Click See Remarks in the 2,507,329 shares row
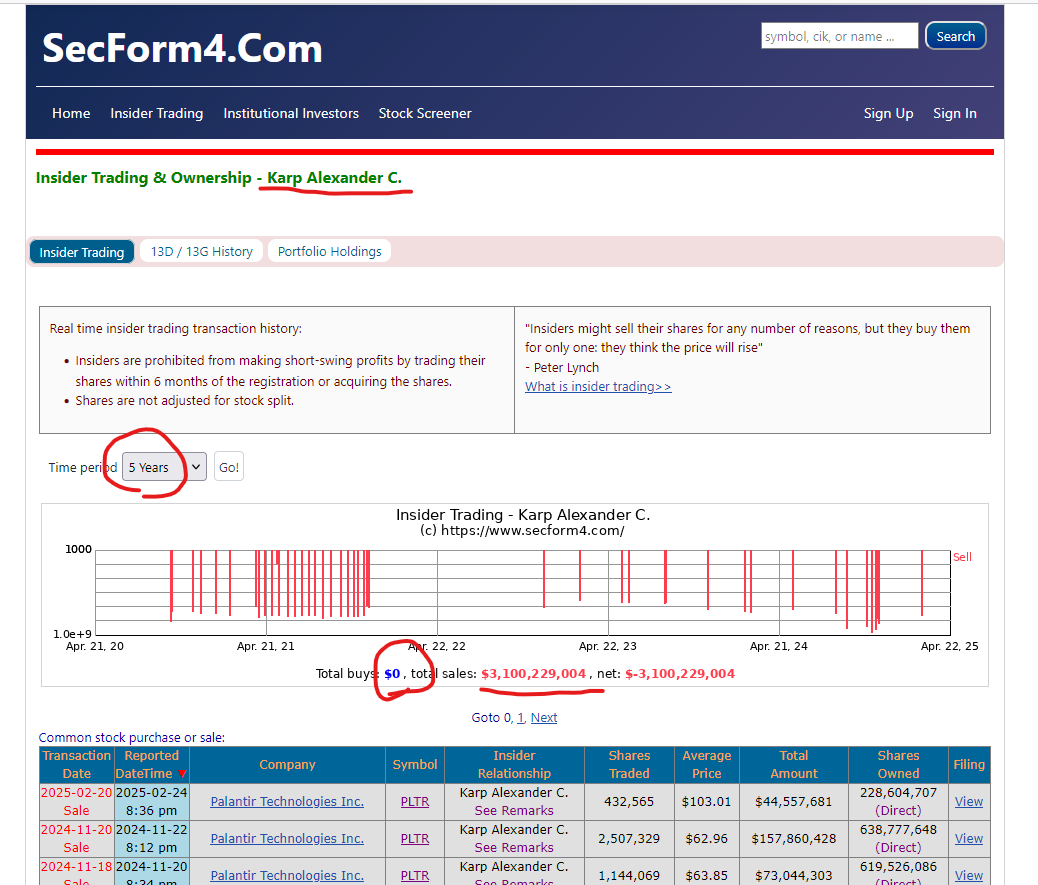The height and width of the screenshot is (885, 1038). (x=514, y=848)
